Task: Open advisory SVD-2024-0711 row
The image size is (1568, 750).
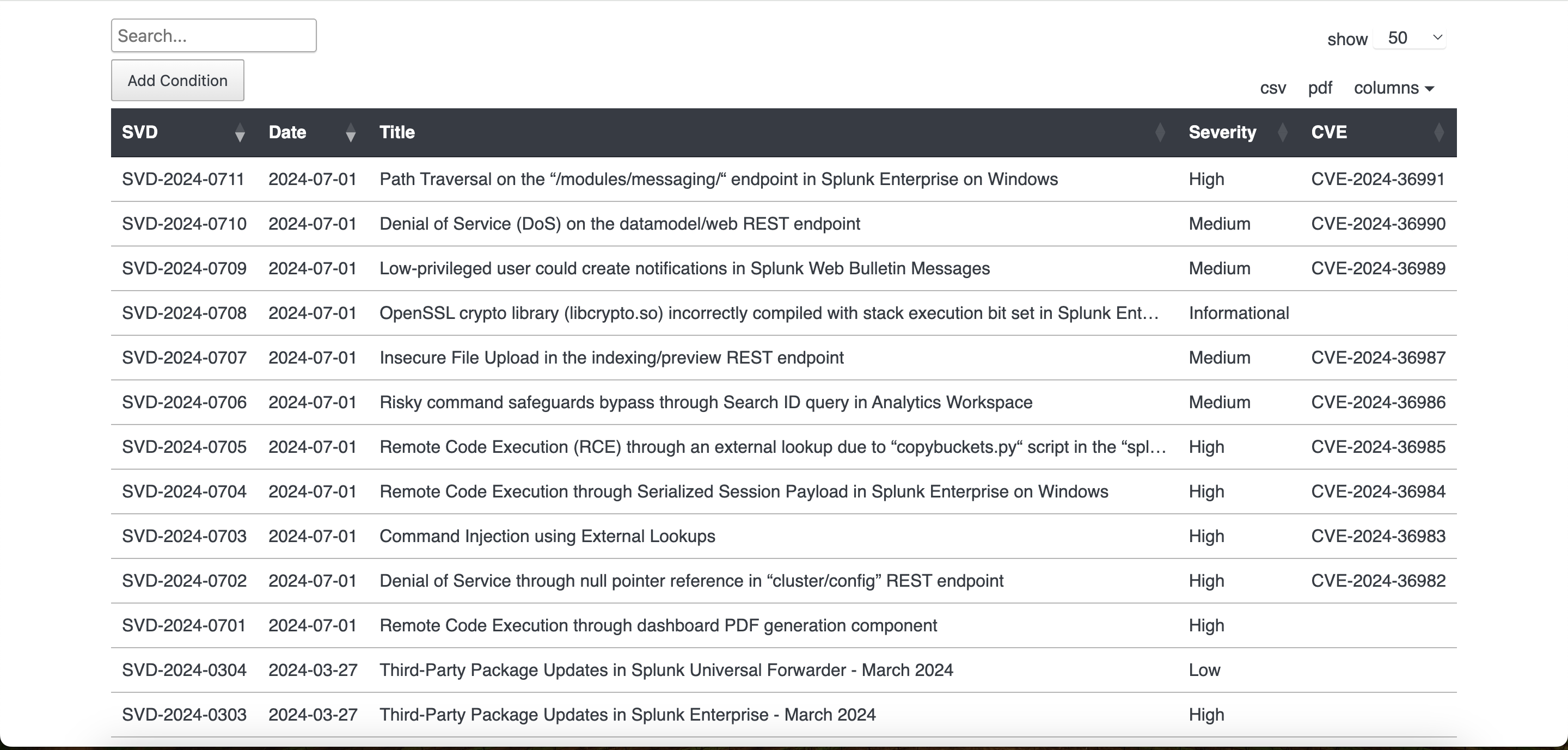Action: tap(182, 180)
